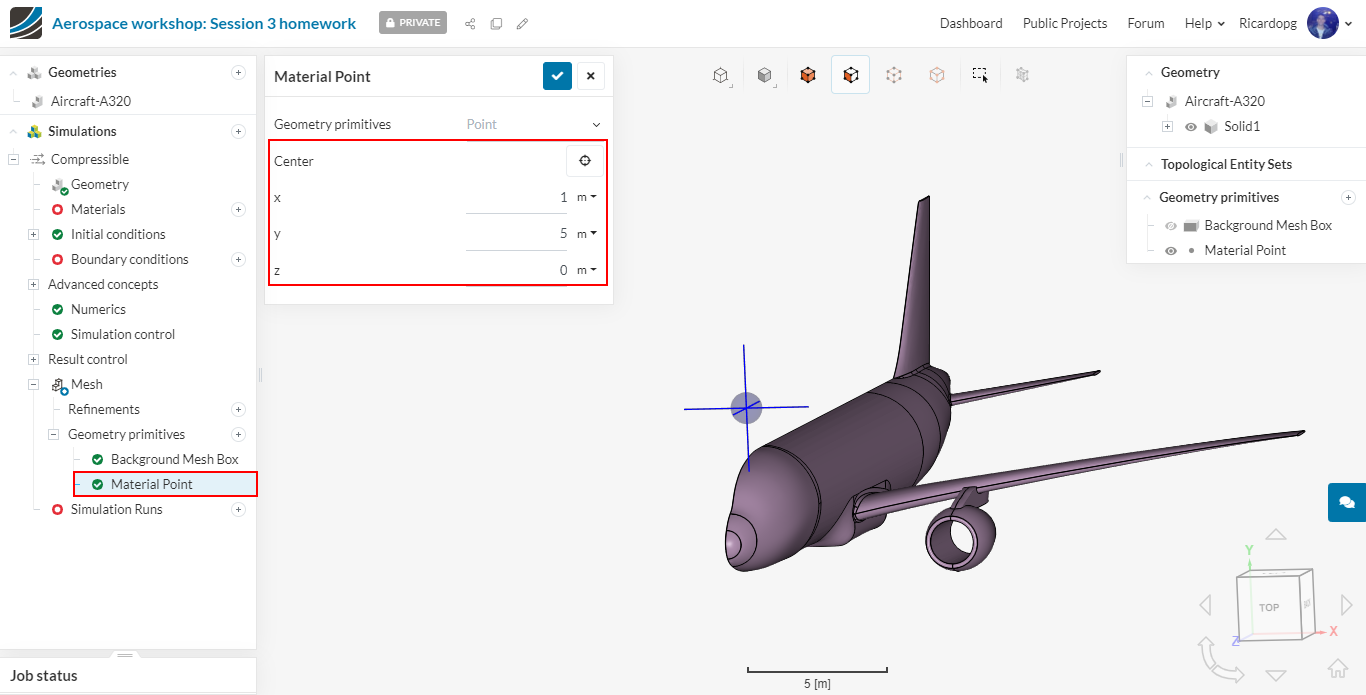The width and height of the screenshot is (1366, 695).
Task: Add a new geometry primitive in right panel
Action: click(1348, 197)
